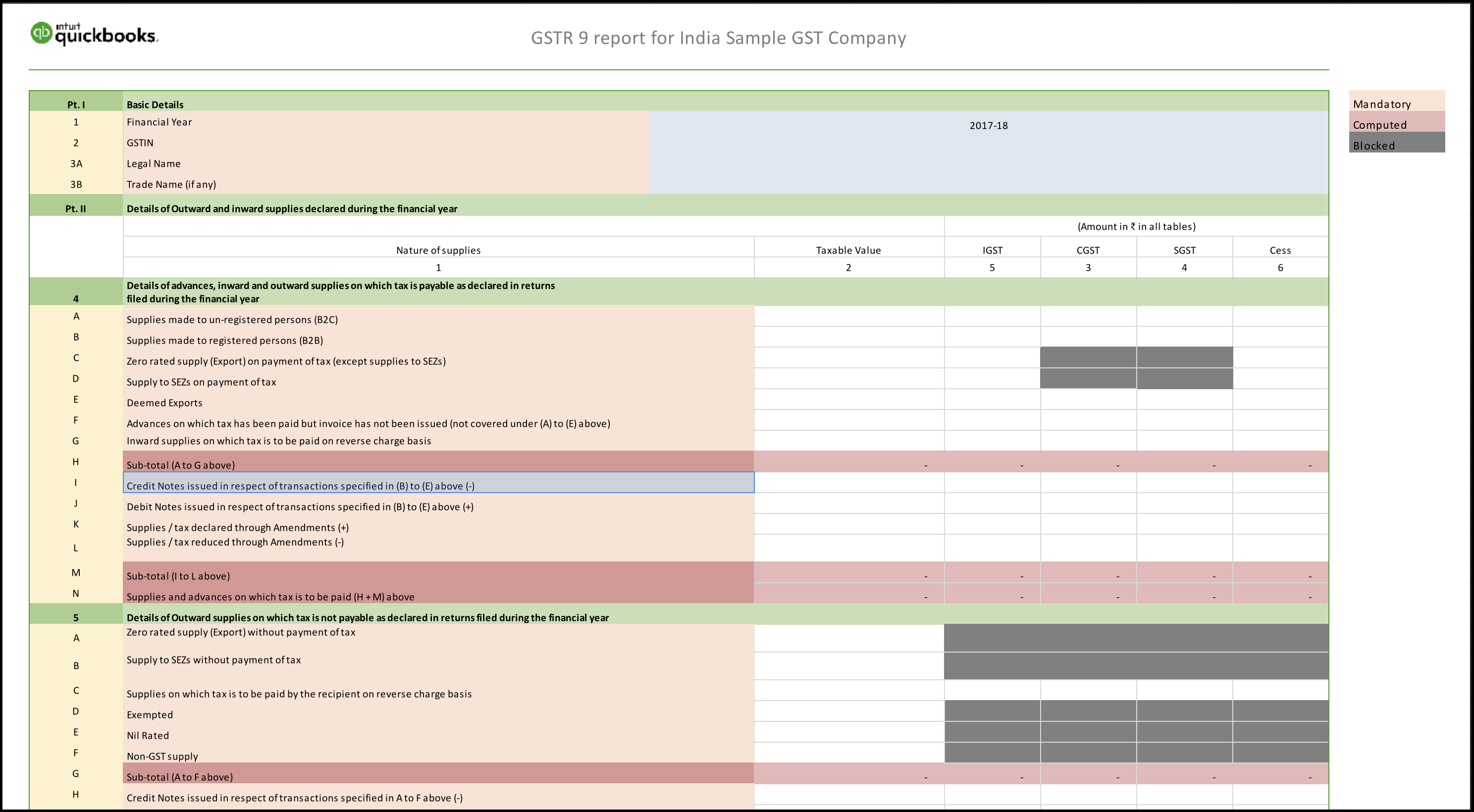Select Supply to SEZs without payment of tax
Viewport: 1474px width, 812px height.
pos(438,665)
